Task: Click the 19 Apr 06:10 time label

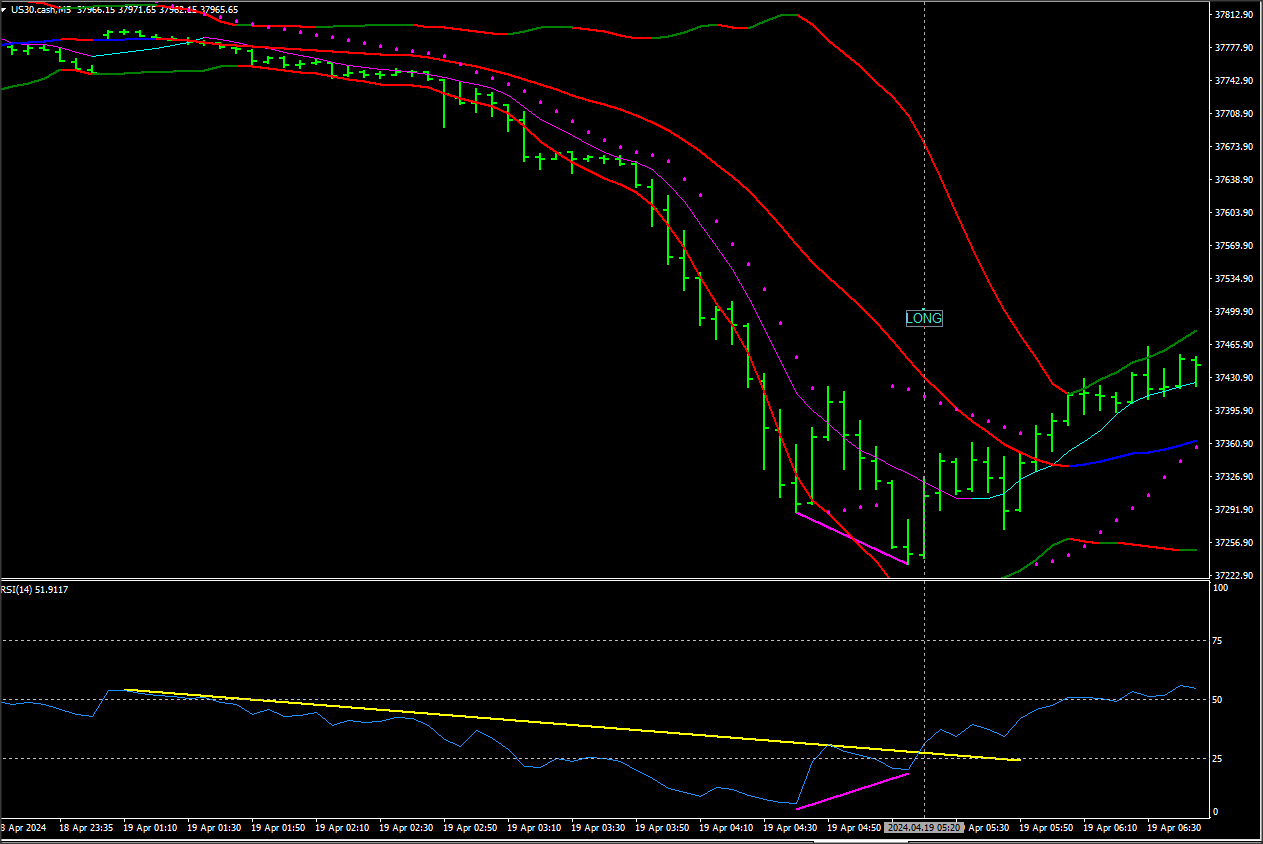Action: tap(1110, 828)
